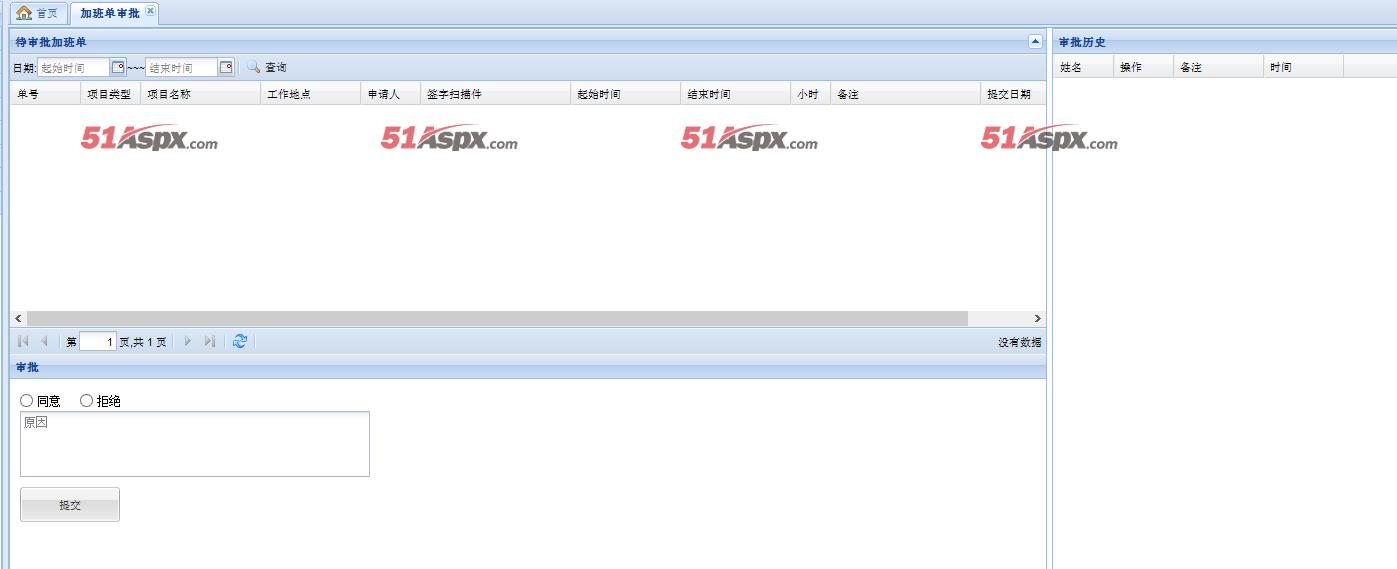1397x569 pixels.
Task: Click the horizontal scrollbar thumb
Action: 497,318
